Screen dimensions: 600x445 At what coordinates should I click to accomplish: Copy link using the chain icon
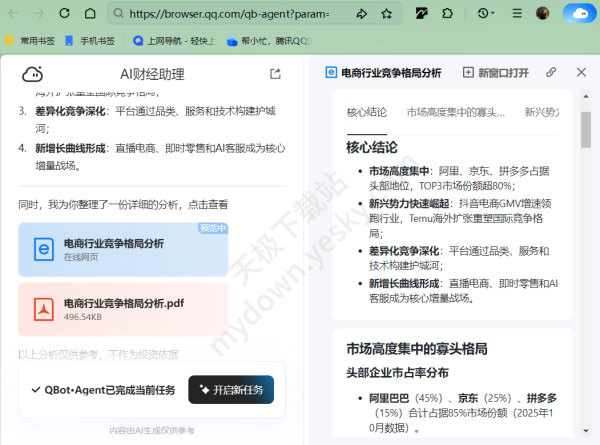tap(551, 73)
